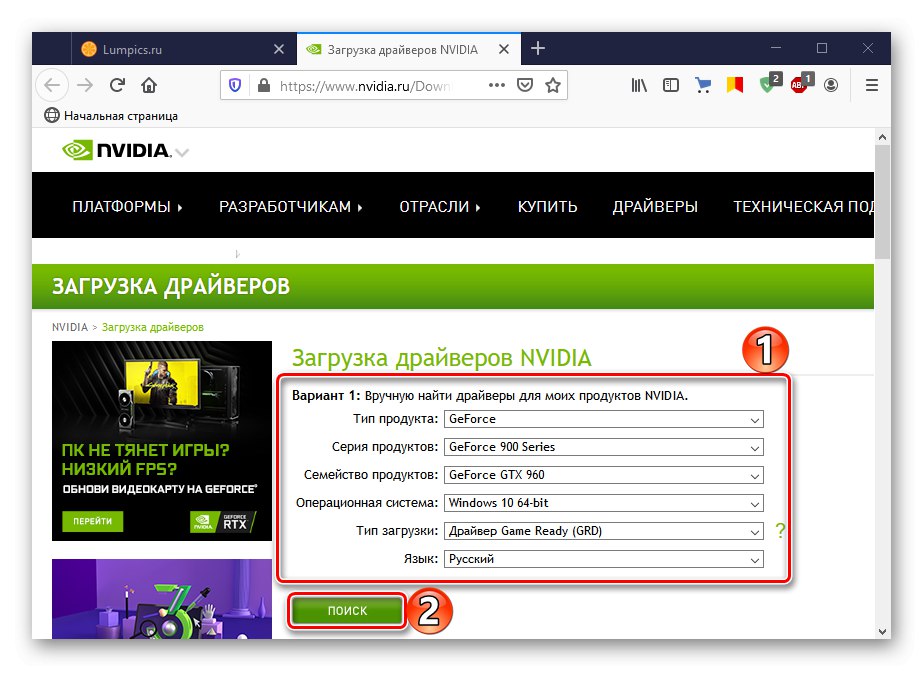
Task: Open the КУПИТЬ menu item
Action: (x=547, y=207)
